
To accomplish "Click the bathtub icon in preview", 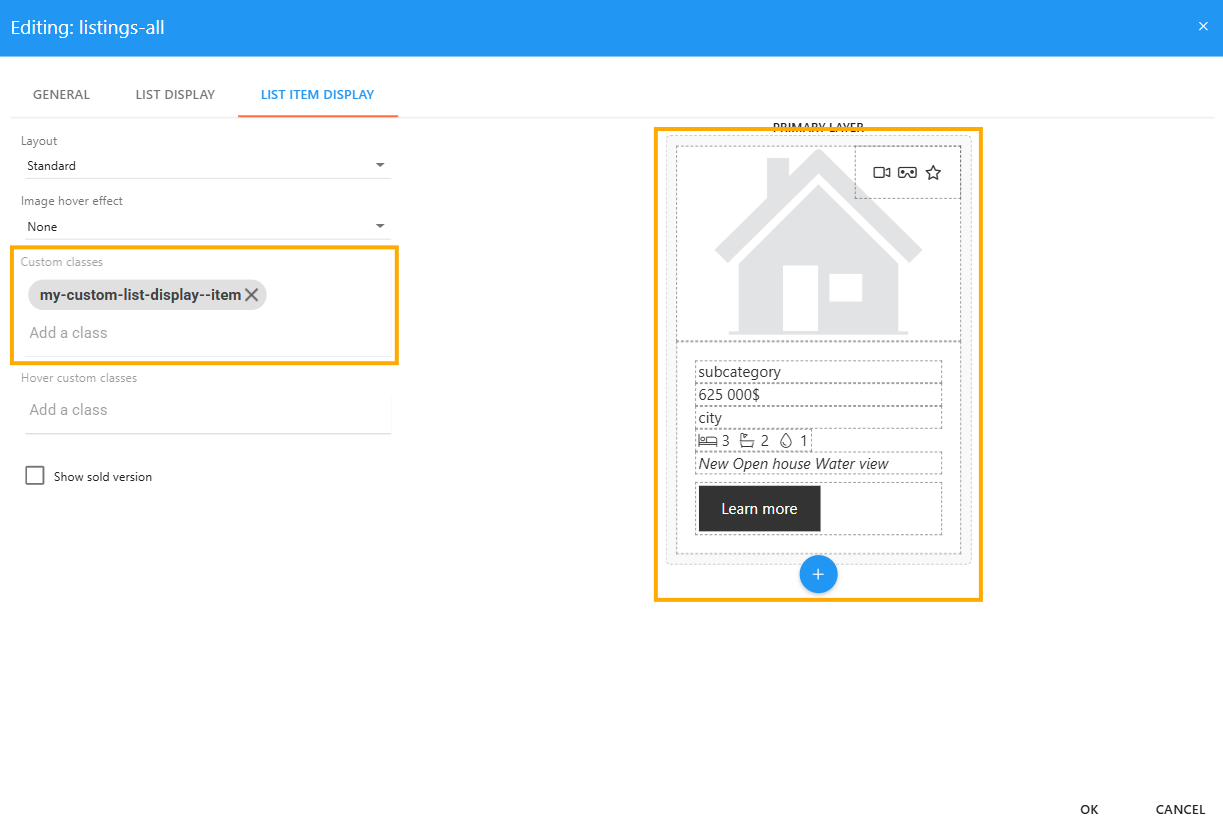I will (x=747, y=440).
